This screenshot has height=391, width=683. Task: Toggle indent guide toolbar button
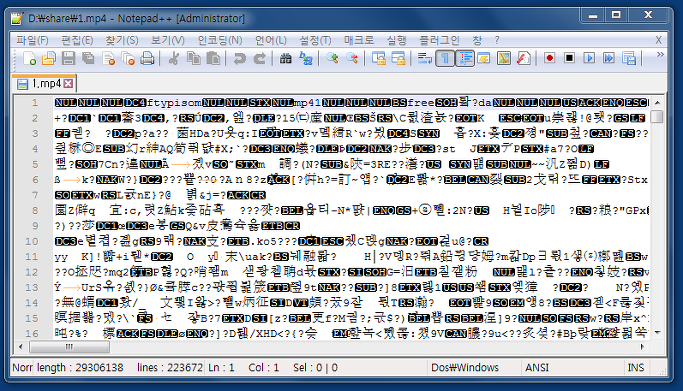465,58
